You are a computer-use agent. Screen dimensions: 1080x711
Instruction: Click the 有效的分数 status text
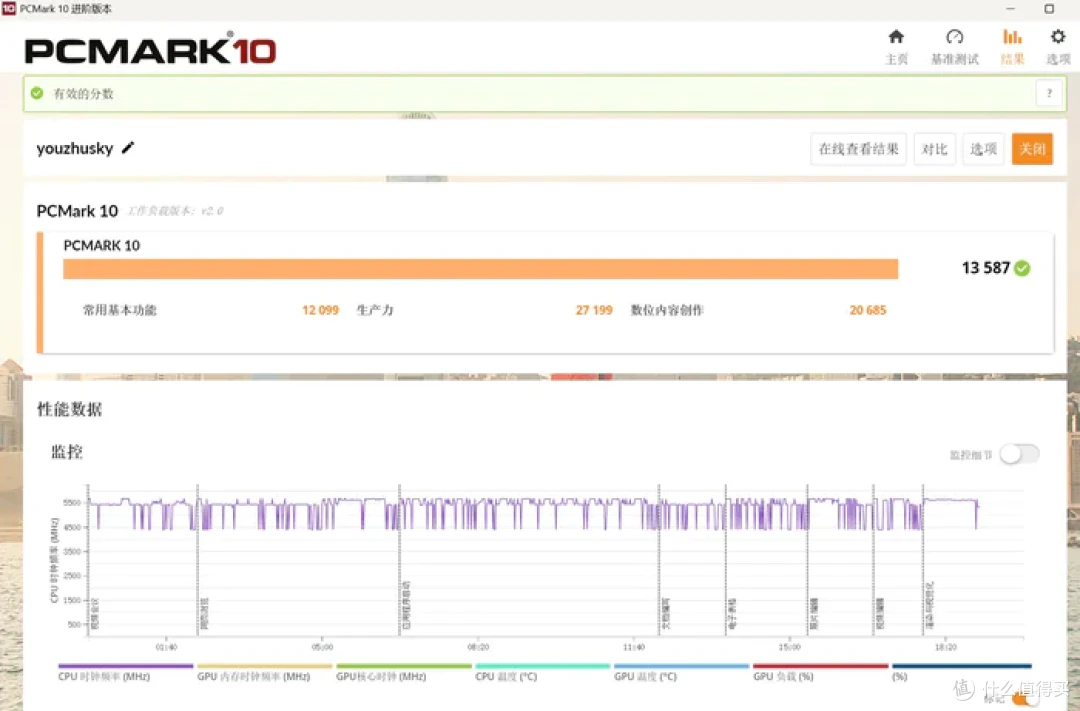83,94
